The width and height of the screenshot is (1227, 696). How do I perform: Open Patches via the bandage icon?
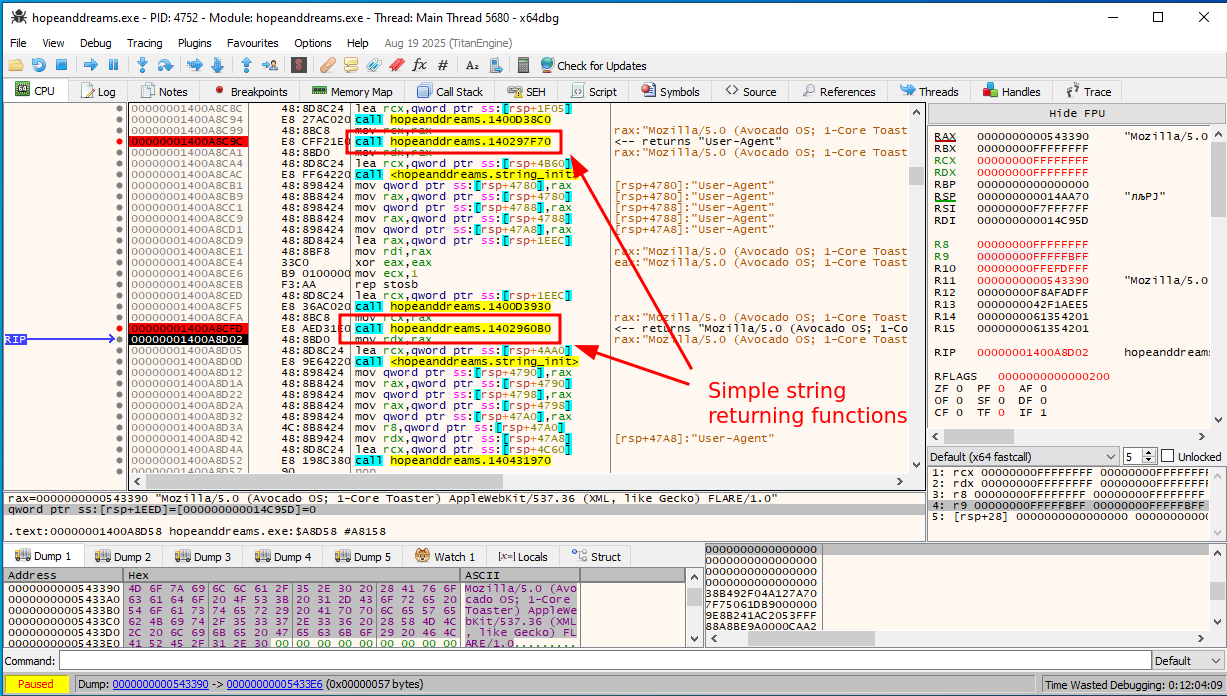(327, 65)
